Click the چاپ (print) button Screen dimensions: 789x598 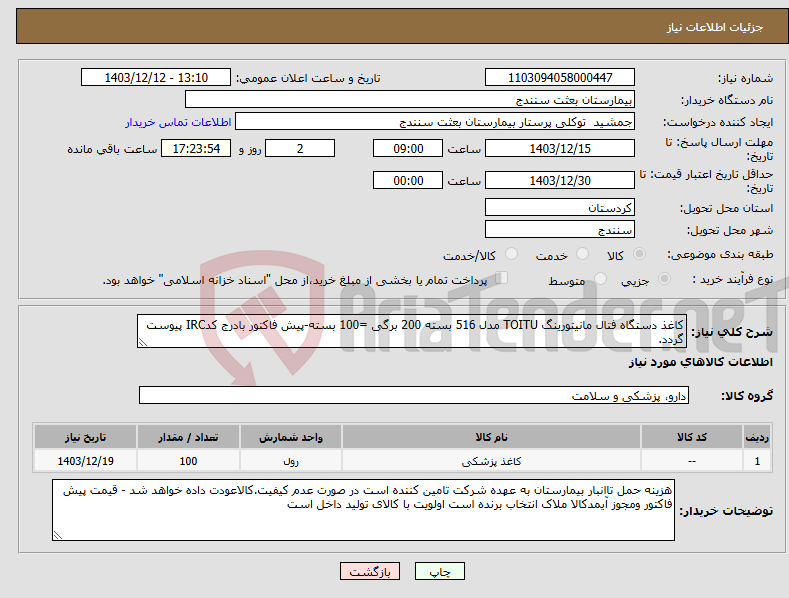[439, 571]
